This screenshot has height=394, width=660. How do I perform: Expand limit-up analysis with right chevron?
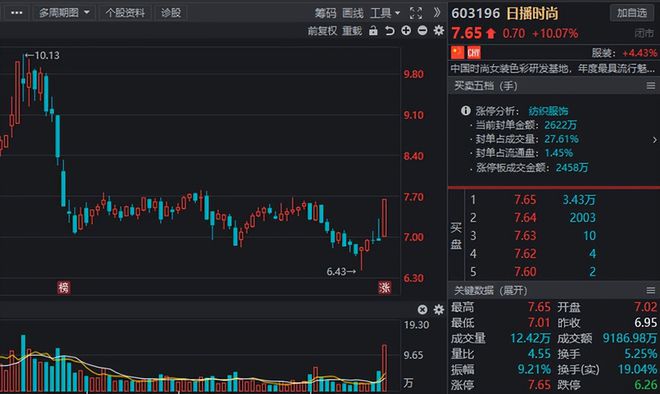tap(655, 139)
